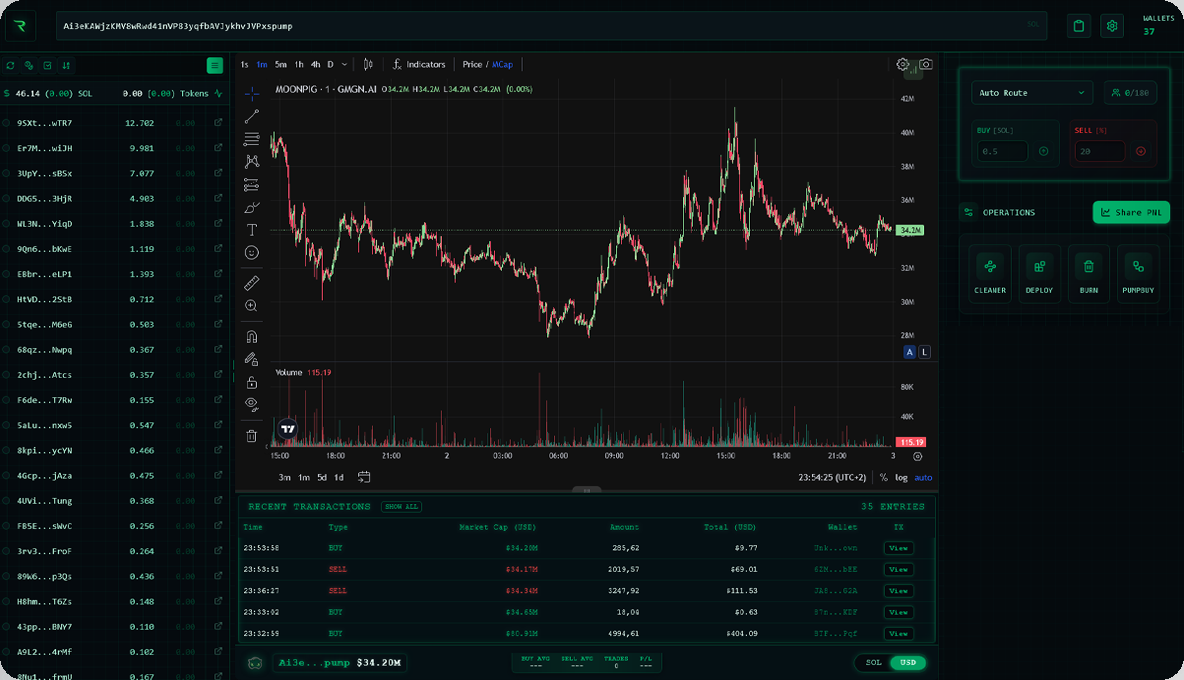Toggle magnet mode on the chart
Image resolution: width=1184 pixels, height=680 pixels.
point(251,337)
